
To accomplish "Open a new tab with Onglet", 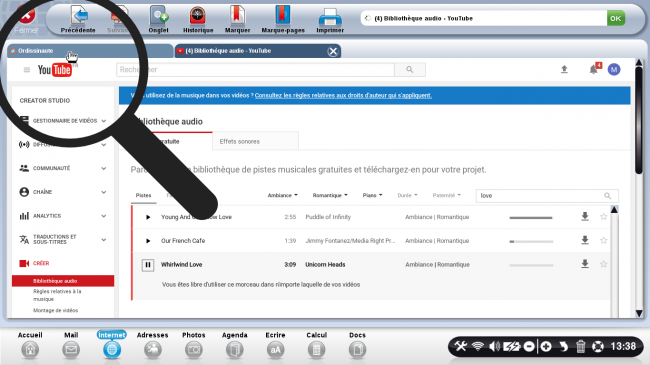I will point(158,19).
